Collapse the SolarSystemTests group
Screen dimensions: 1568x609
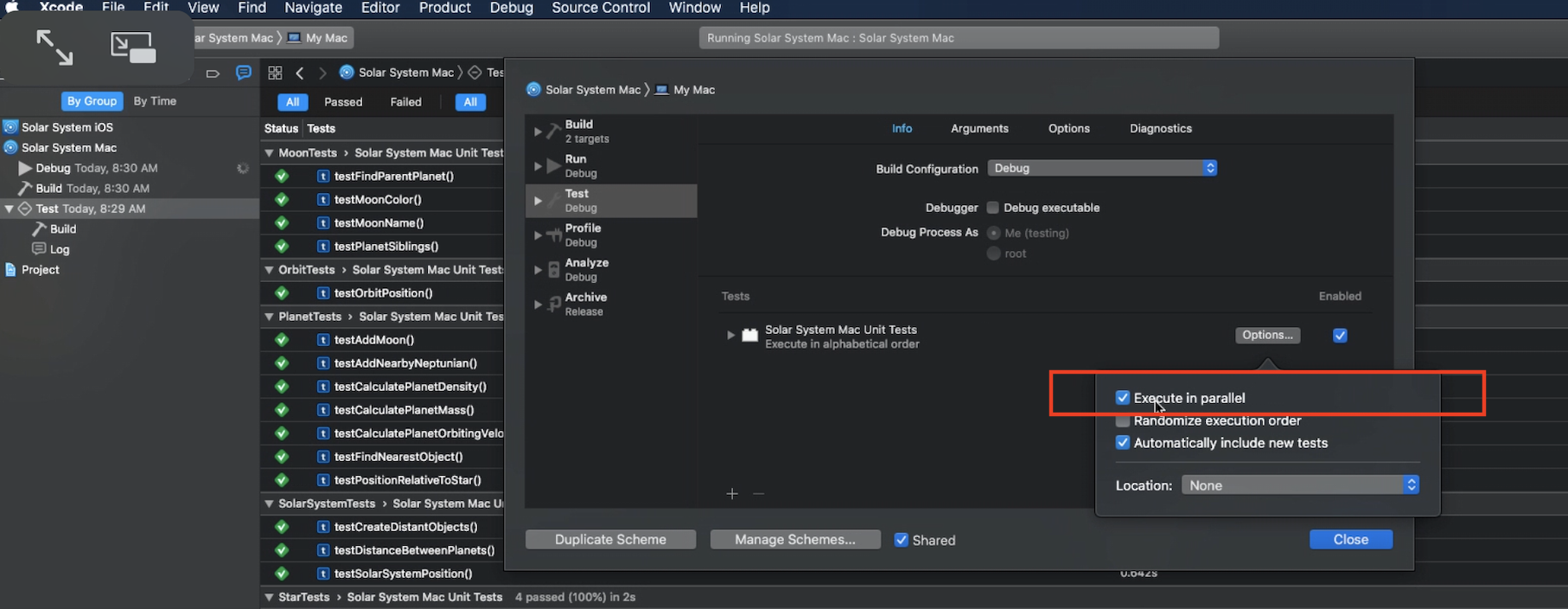click(269, 503)
